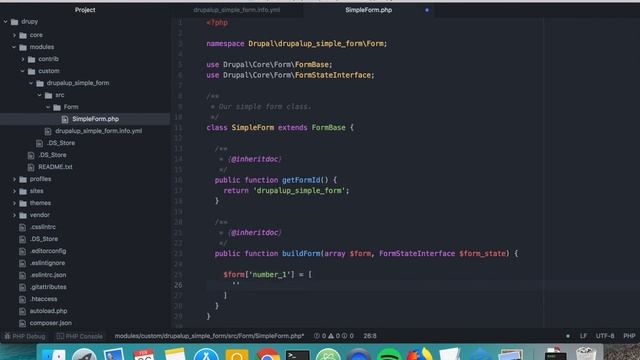Click the core folder icon

coord(23,35)
